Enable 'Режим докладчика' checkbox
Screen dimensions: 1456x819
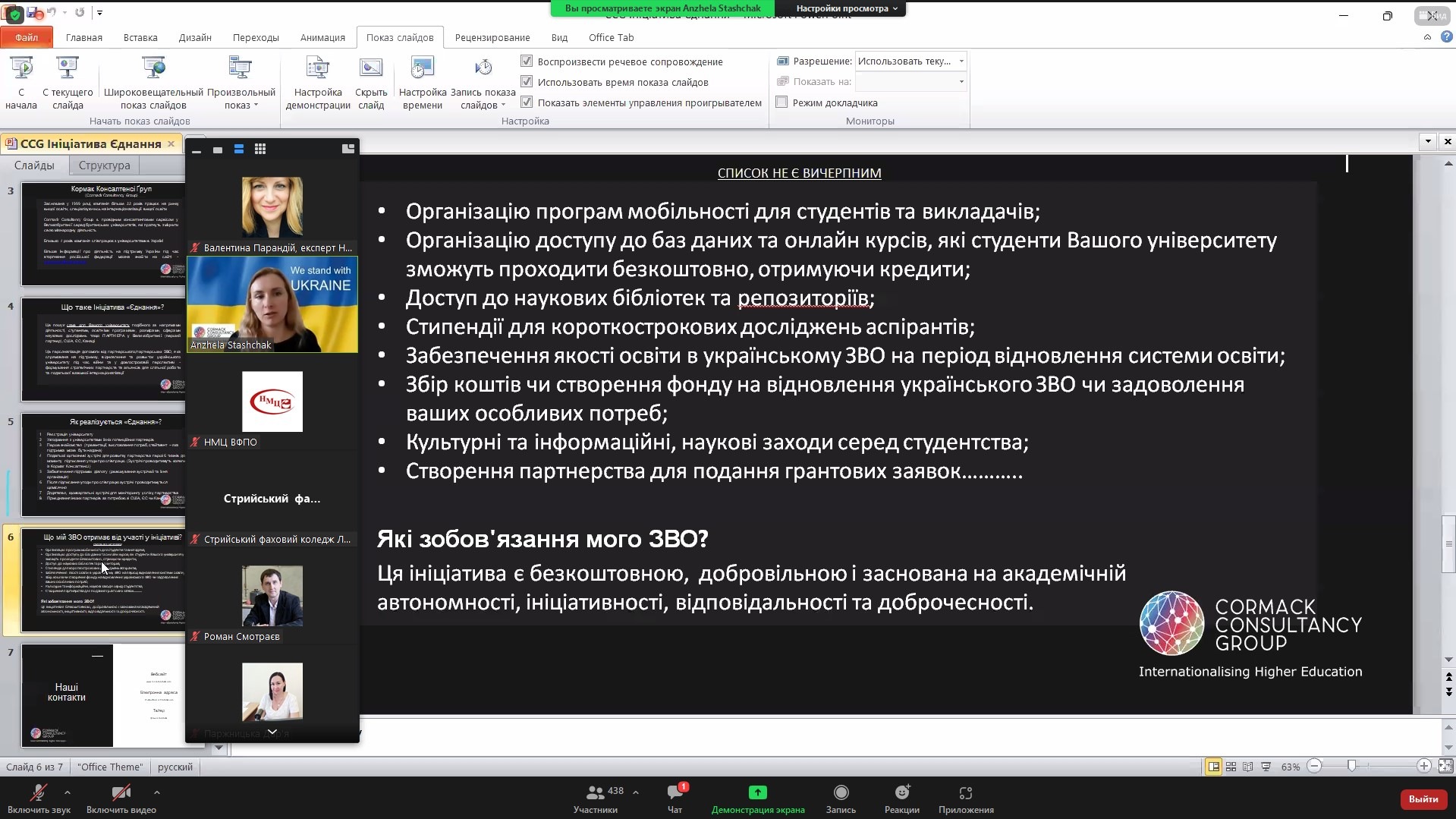coord(782,102)
